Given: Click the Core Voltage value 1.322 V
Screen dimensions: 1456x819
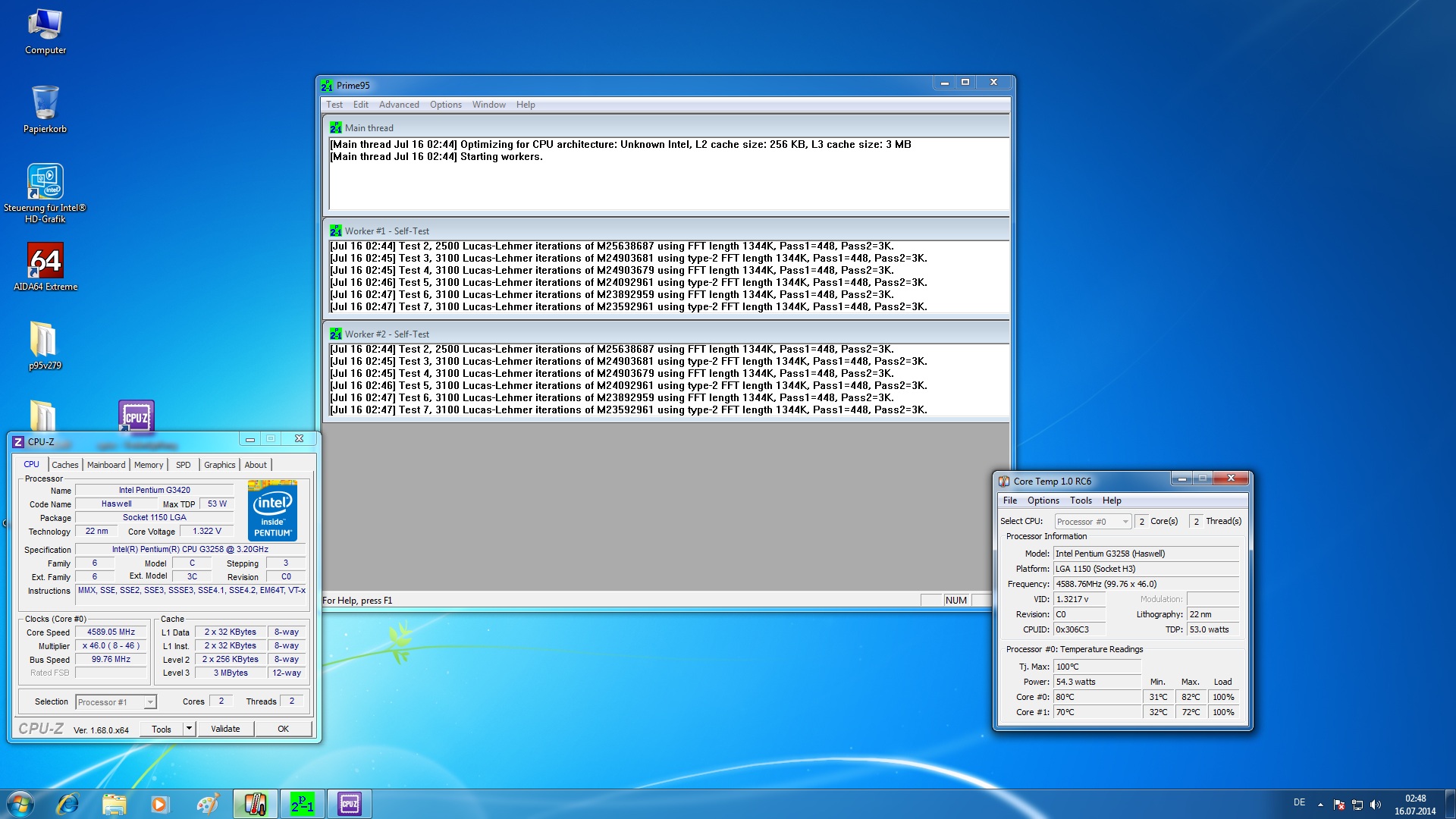Looking at the screenshot, I should (x=207, y=531).
